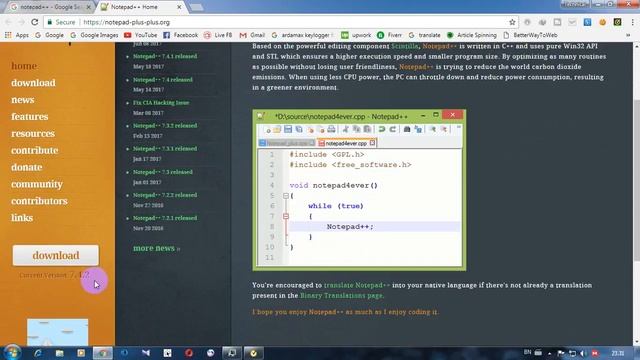Follow the translate Notepad++ link
The width and height of the screenshot is (640, 360).
pos(357,285)
